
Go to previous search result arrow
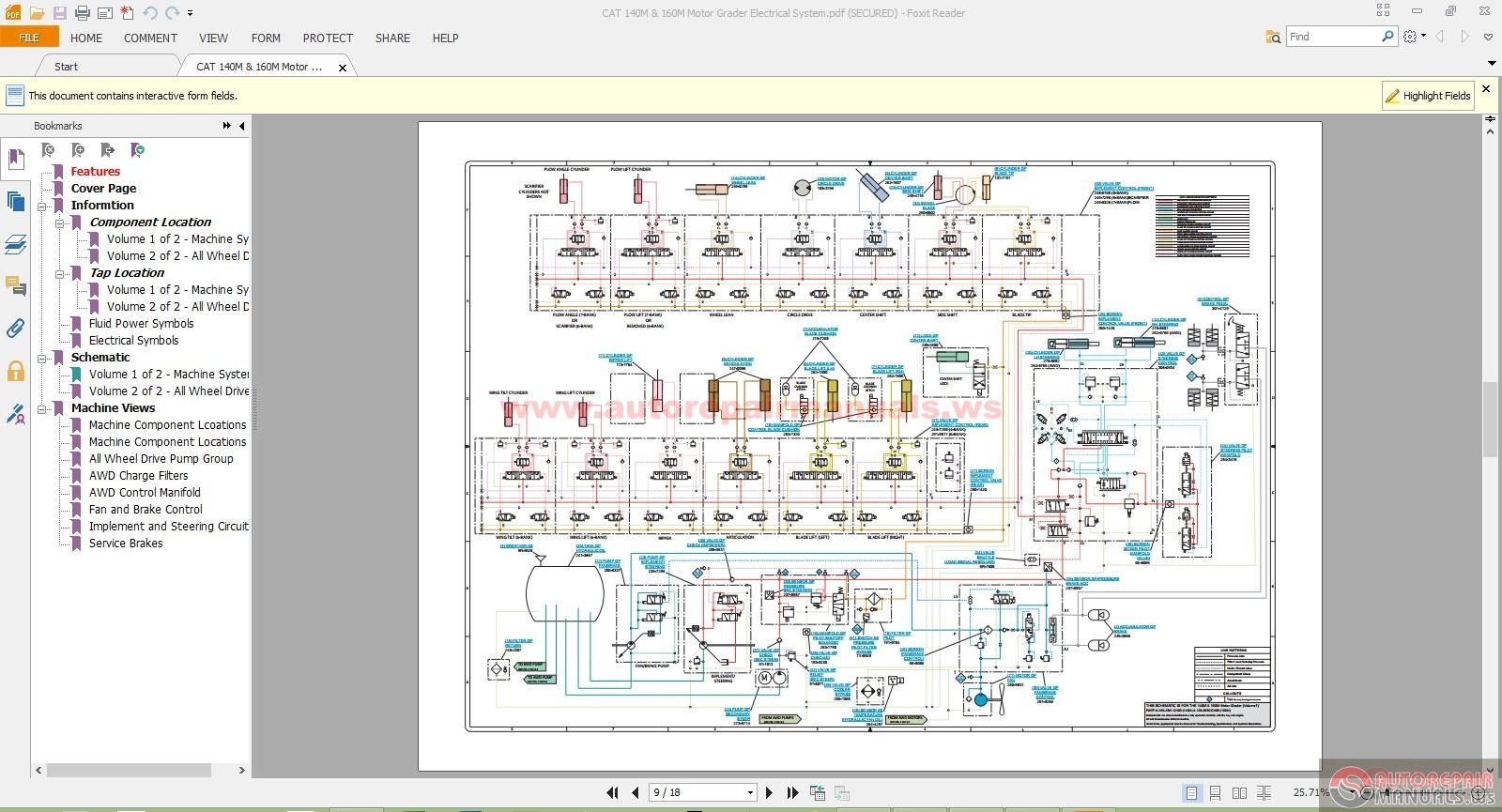pos(1440,37)
